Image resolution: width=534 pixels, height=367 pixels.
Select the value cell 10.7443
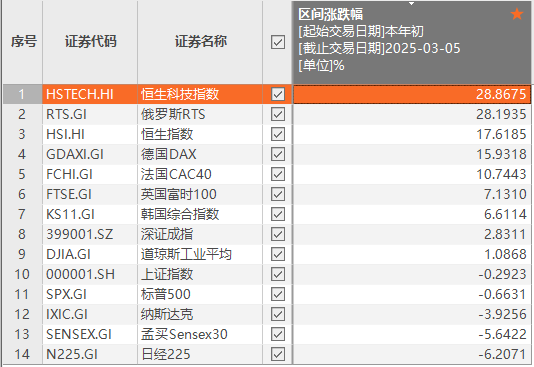412,174
